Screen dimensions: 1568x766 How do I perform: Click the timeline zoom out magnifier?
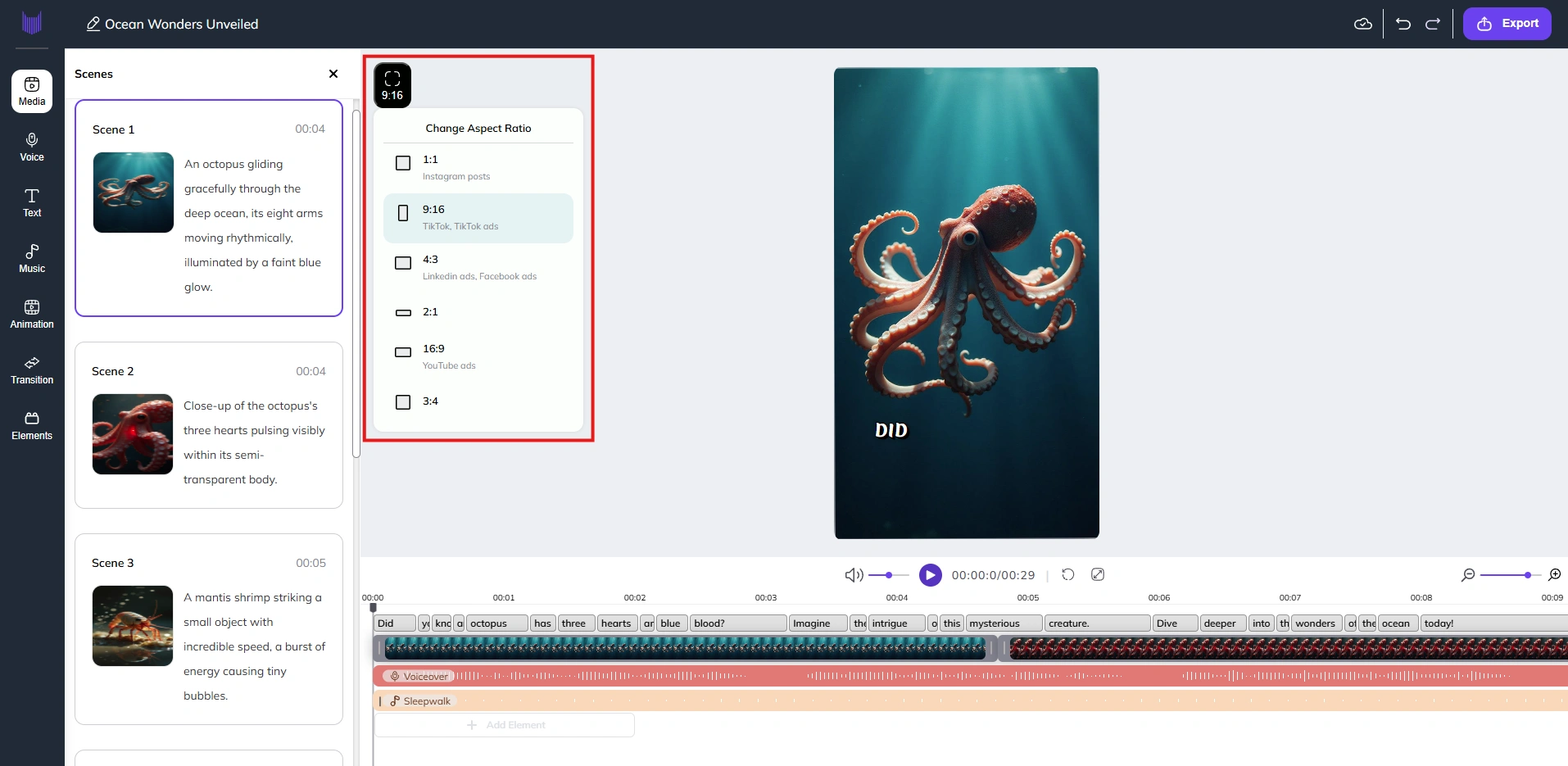point(1468,575)
